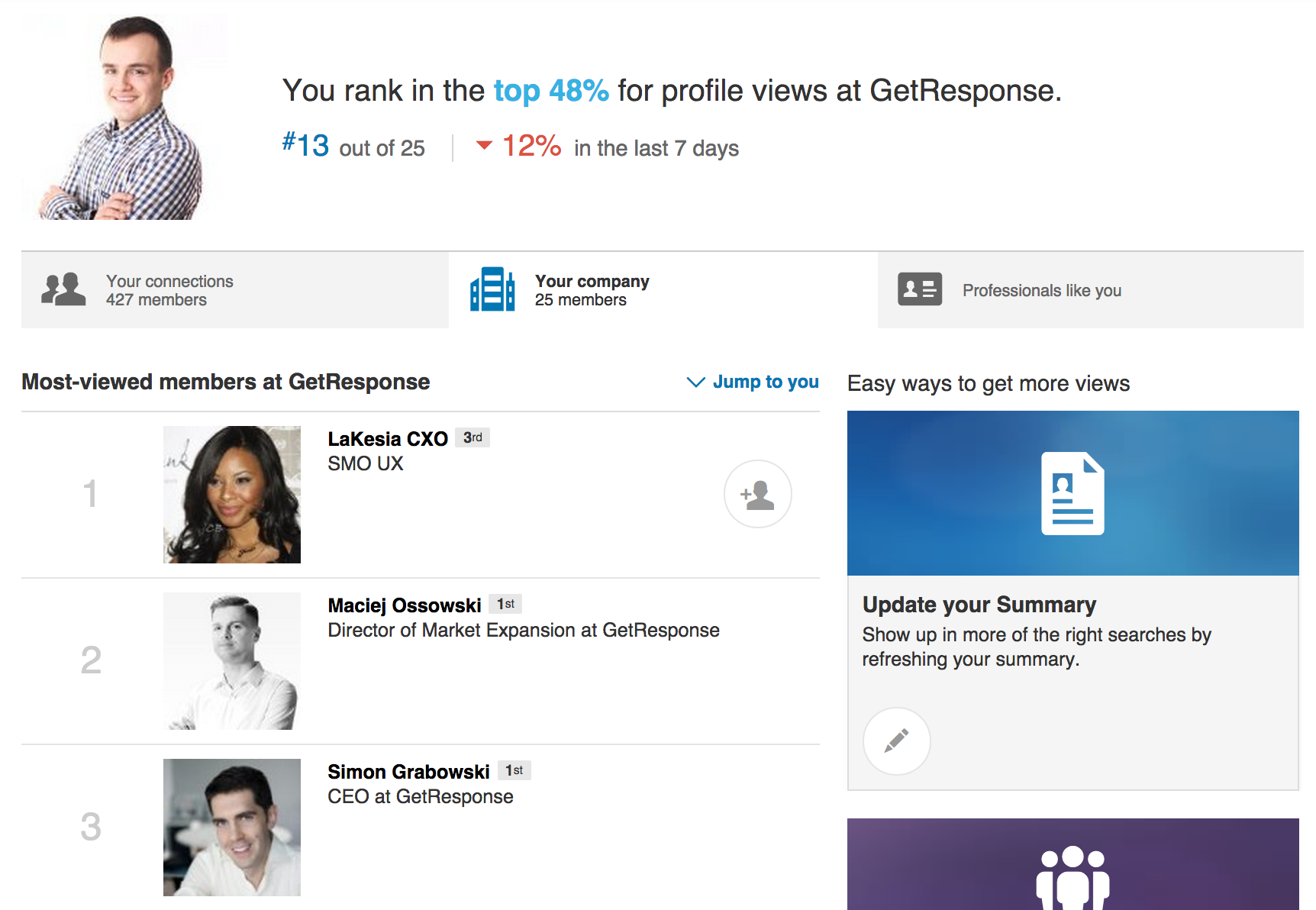Select the Your company 25 members tab
The image size is (1316, 910).
[x=663, y=290]
